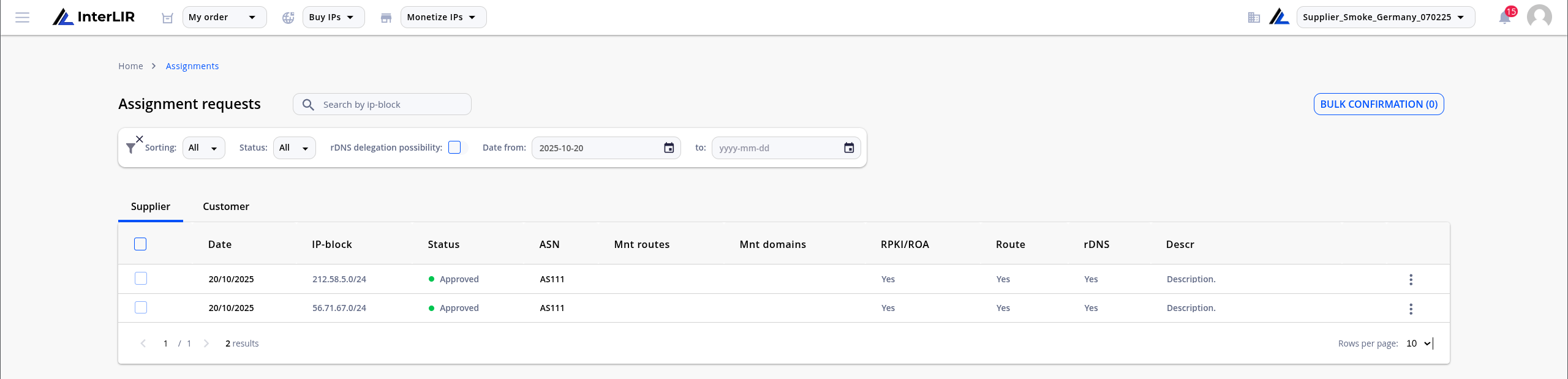Open the notifications bell icon
Screen dimensions: 1568x379
point(1504,17)
